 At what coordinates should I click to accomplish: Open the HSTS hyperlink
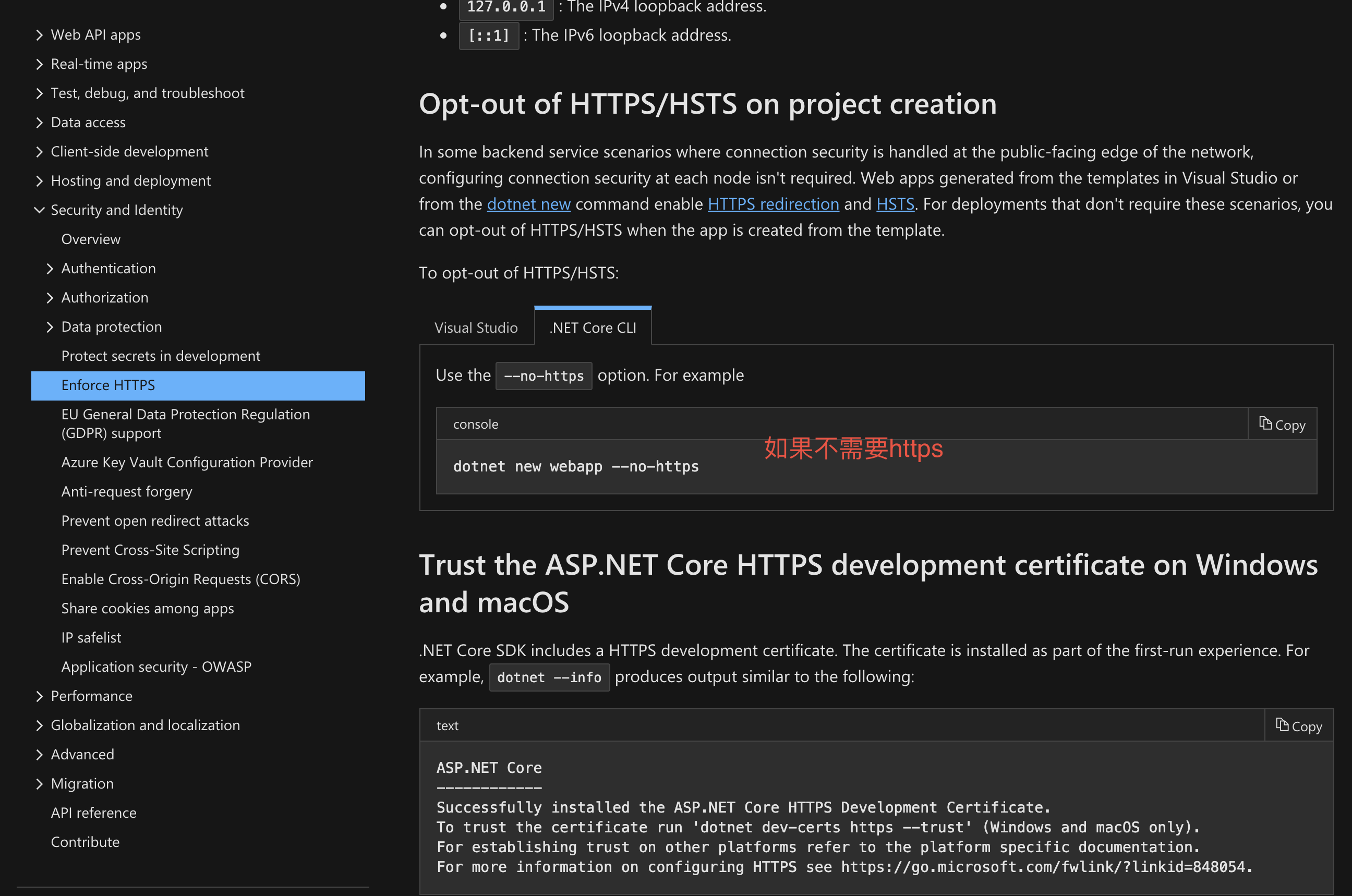[895, 204]
